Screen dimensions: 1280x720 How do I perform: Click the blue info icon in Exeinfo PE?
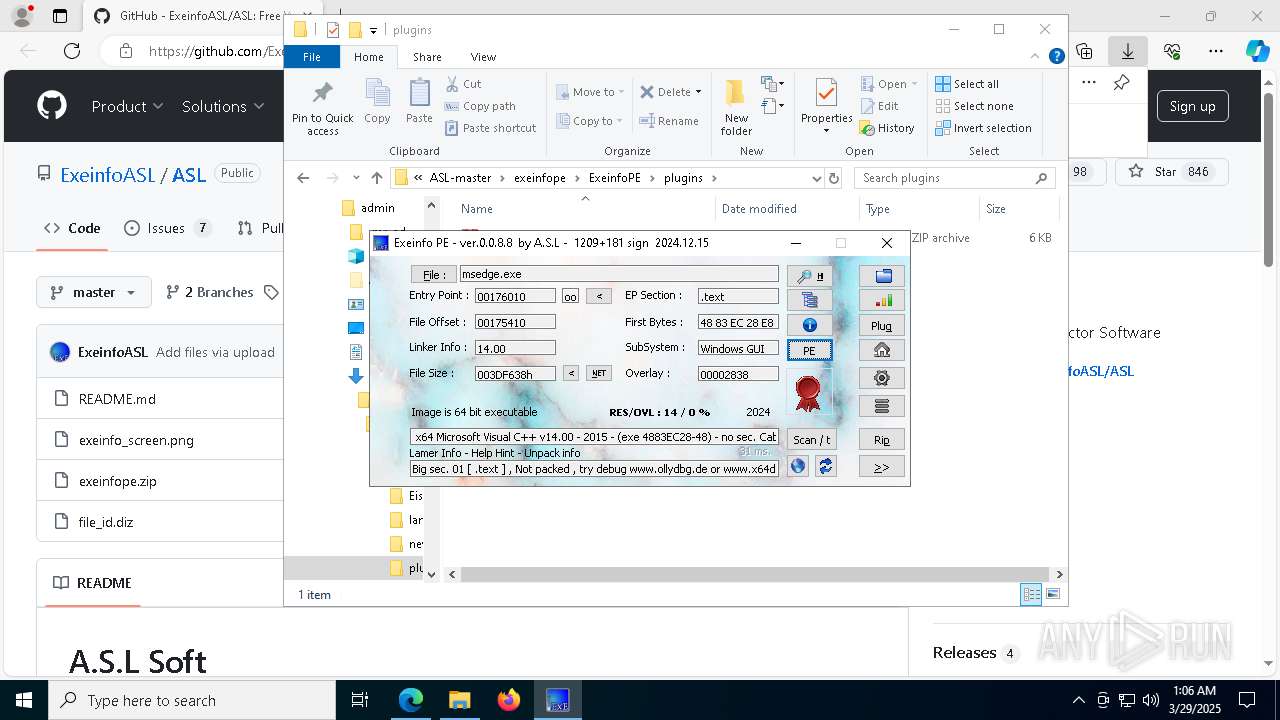(x=809, y=325)
